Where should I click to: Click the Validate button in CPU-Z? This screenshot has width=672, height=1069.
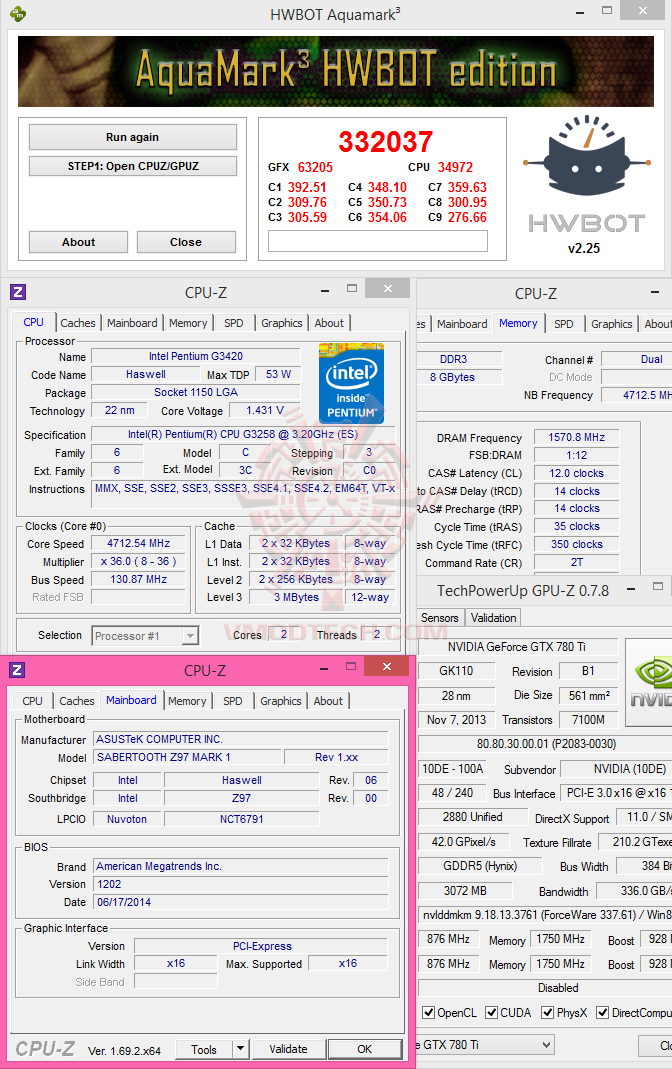tap(288, 1049)
